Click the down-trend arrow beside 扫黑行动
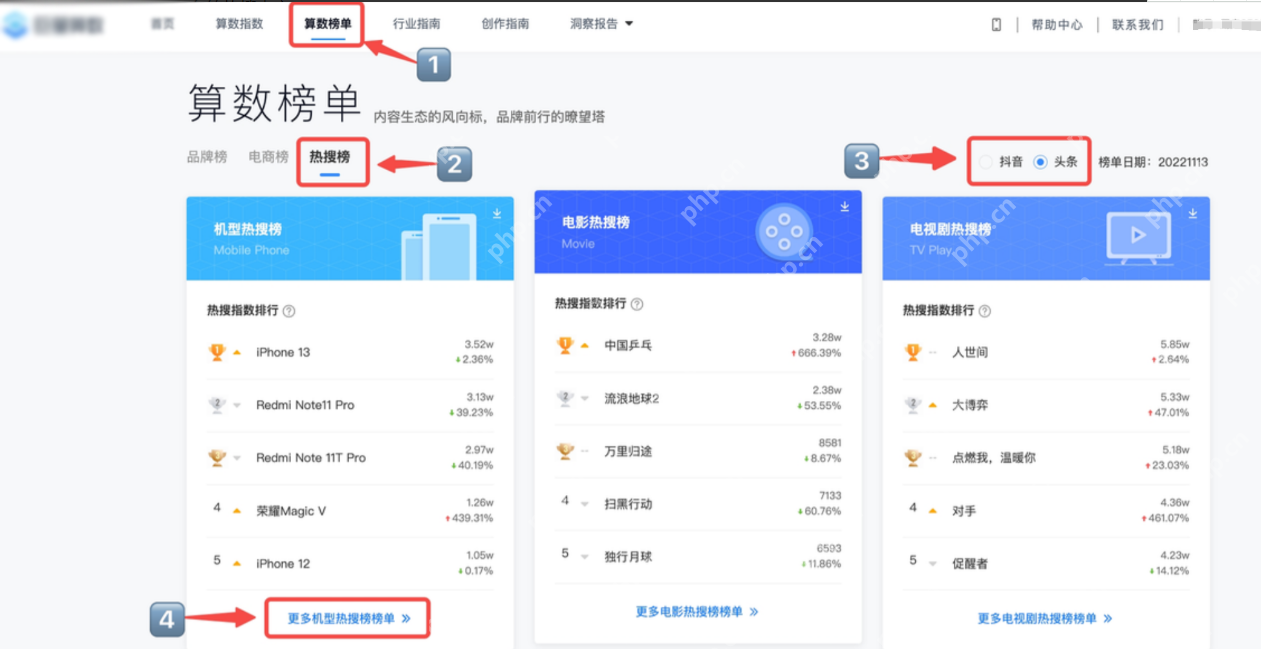The width and height of the screenshot is (1261, 649). click(x=585, y=504)
